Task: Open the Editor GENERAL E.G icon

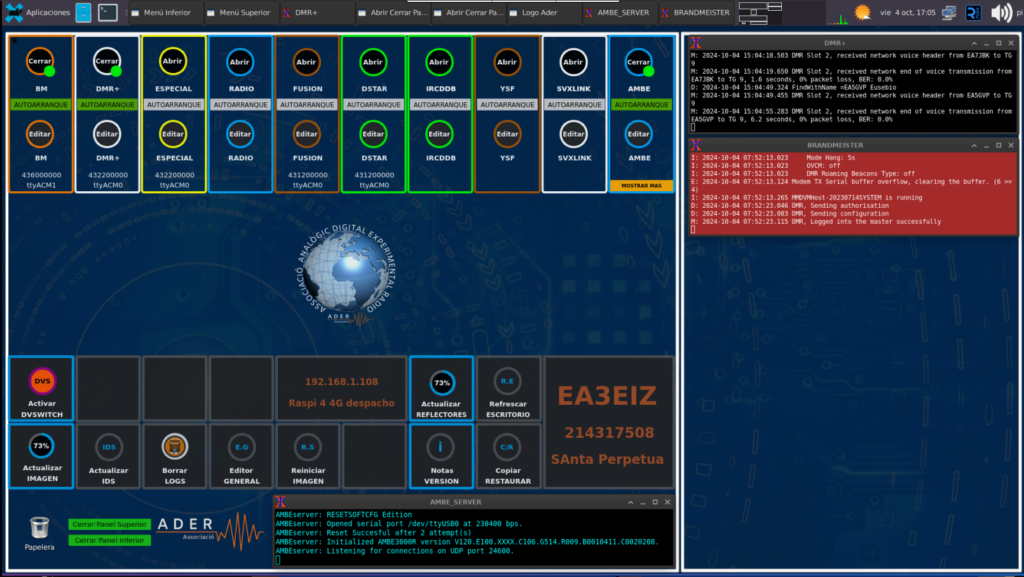Action: pos(242,447)
